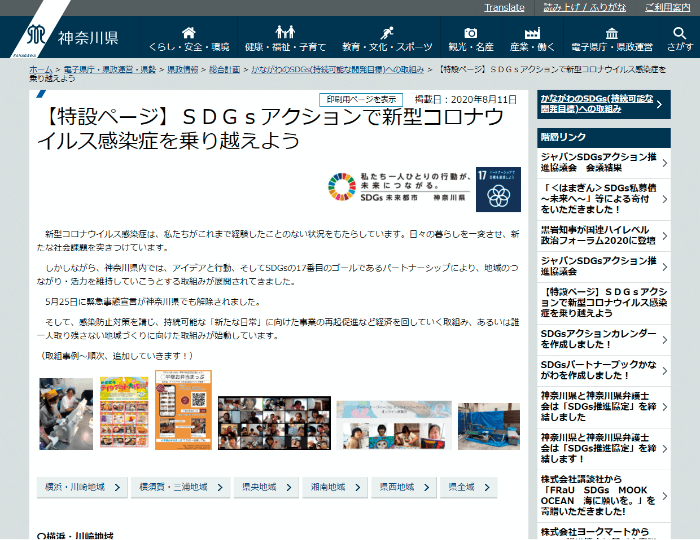The image size is (700, 540).
Task: Open 県政情報 breadcrumb link
Action: point(183,70)
